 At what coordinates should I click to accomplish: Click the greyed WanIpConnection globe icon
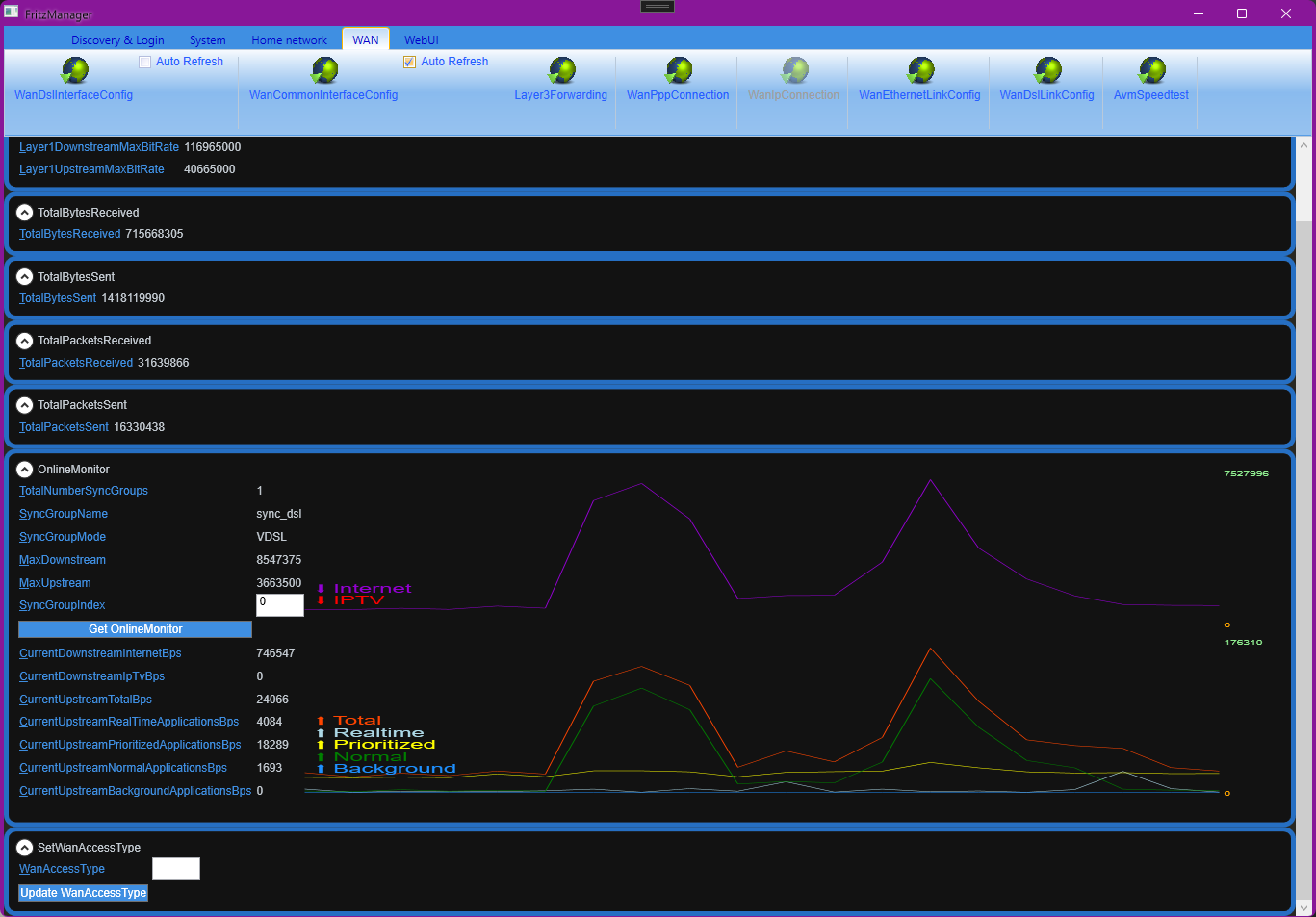pyautogui.click(x=794, y=70)
